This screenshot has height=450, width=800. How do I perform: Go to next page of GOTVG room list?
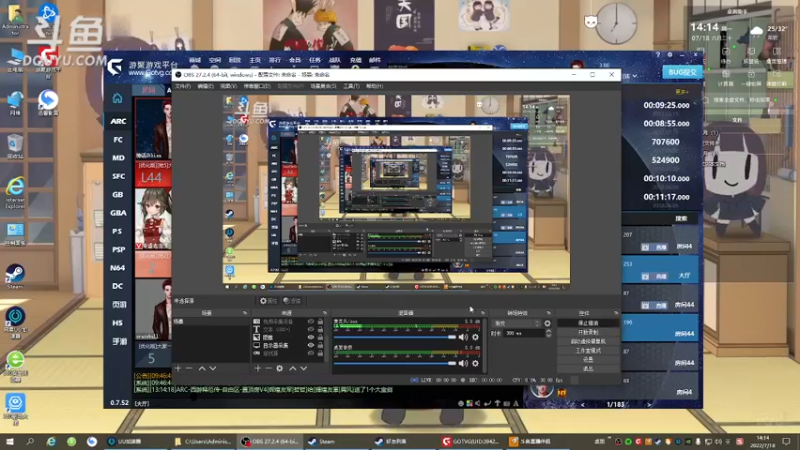[x=649, y=405]
